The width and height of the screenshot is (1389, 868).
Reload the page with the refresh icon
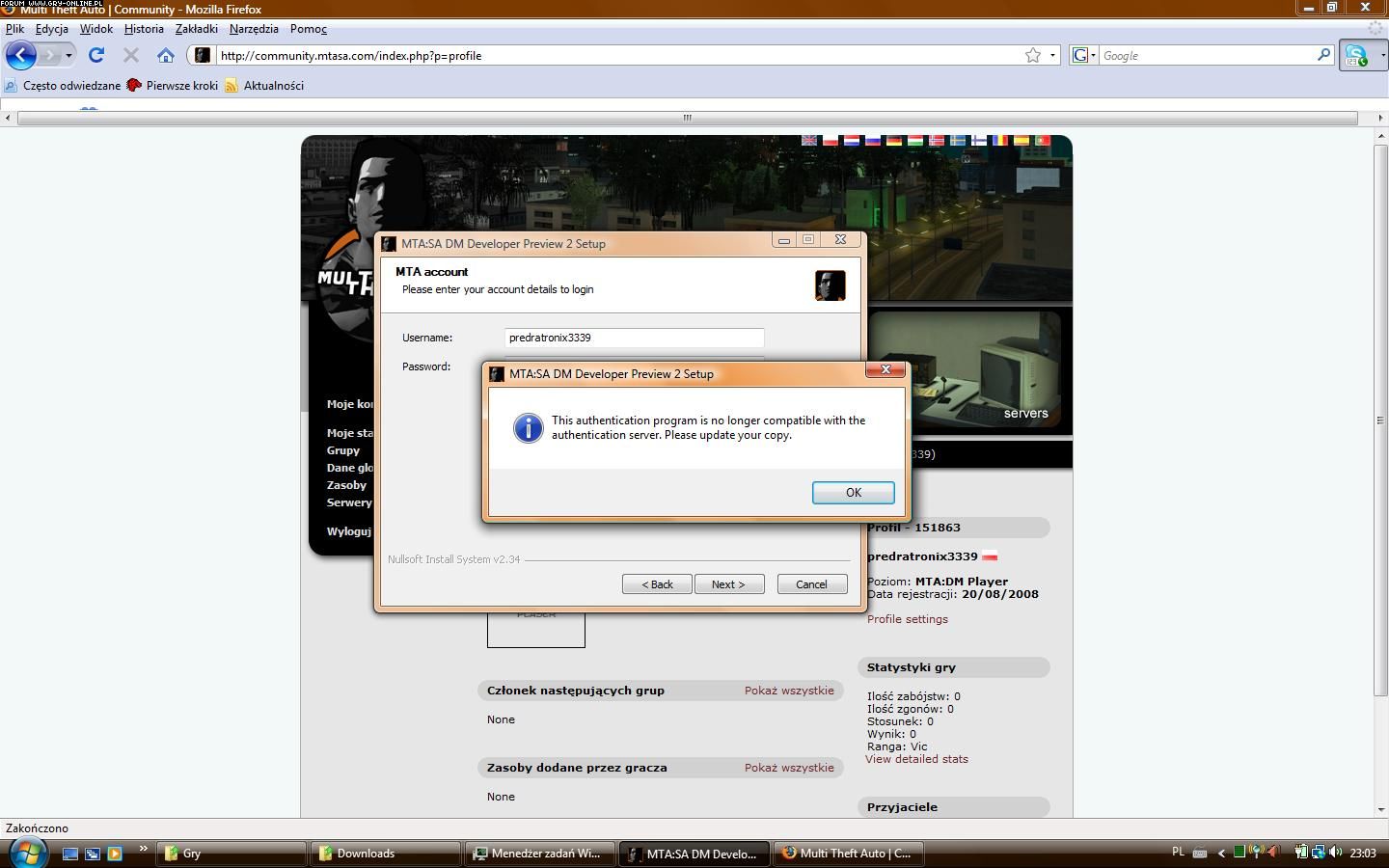point(96,55)
